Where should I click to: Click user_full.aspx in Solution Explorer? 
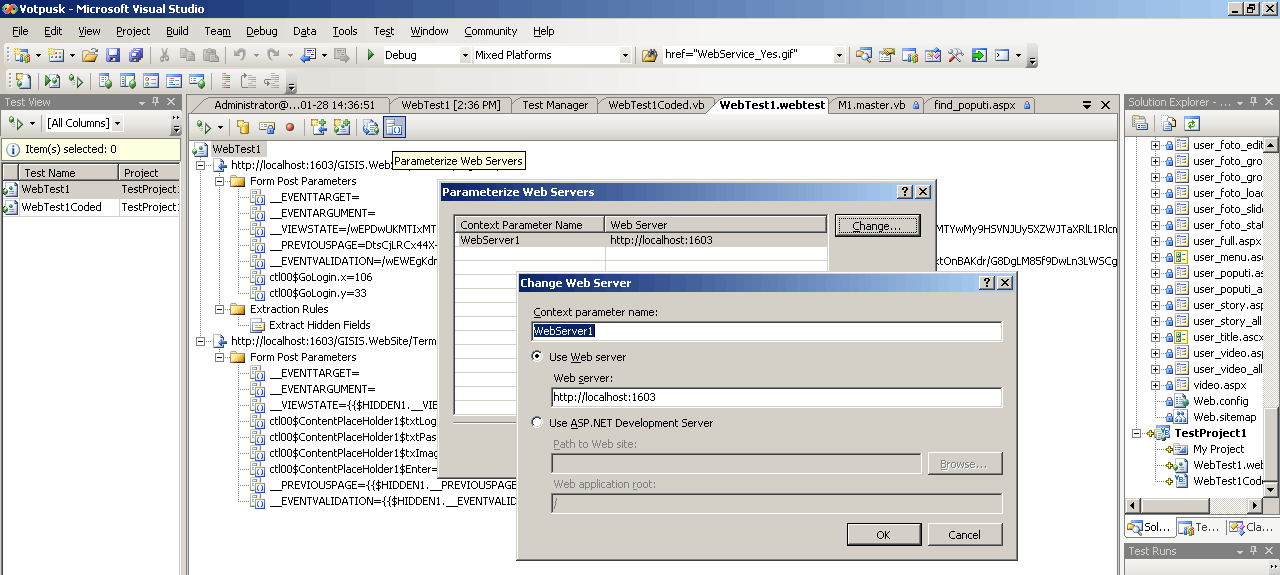(1227, 241)
